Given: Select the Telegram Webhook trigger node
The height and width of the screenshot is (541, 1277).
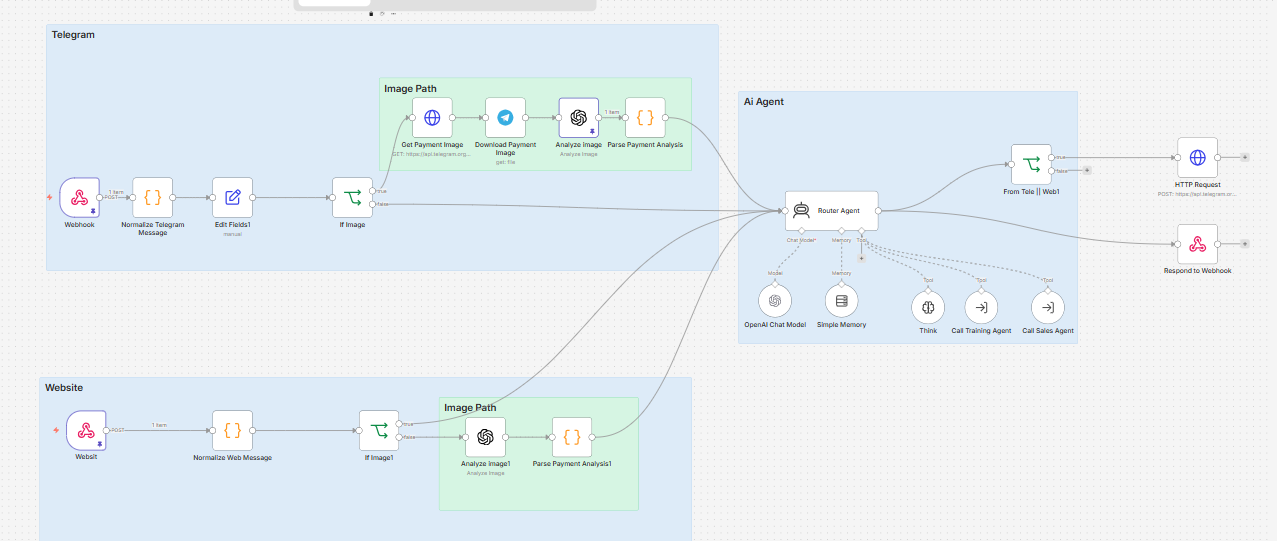Looking at the screenshot, I should tap(80, 197).
